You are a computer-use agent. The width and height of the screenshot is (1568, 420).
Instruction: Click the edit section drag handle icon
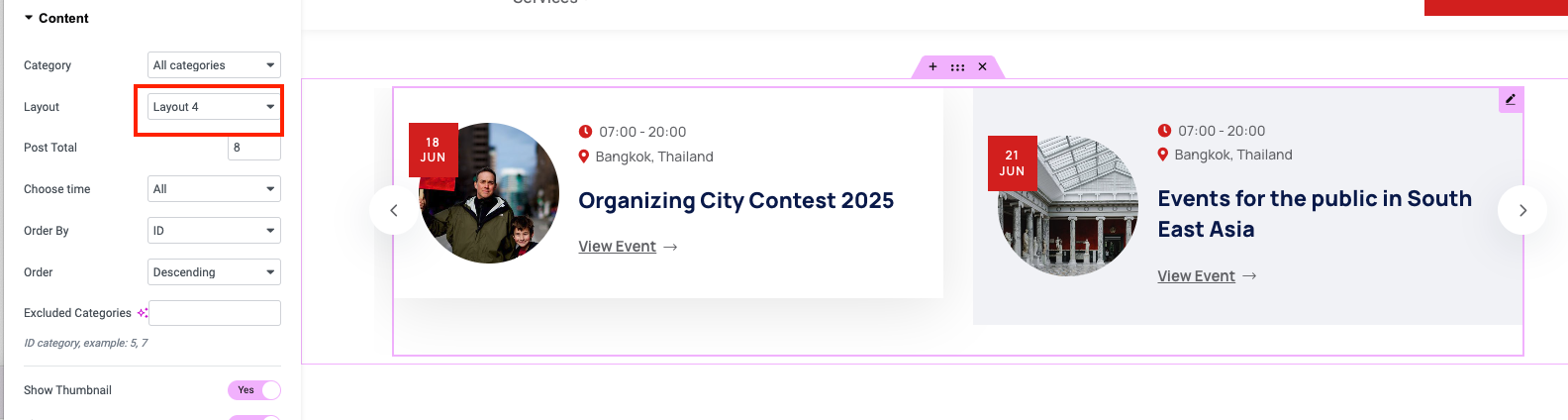957,67
